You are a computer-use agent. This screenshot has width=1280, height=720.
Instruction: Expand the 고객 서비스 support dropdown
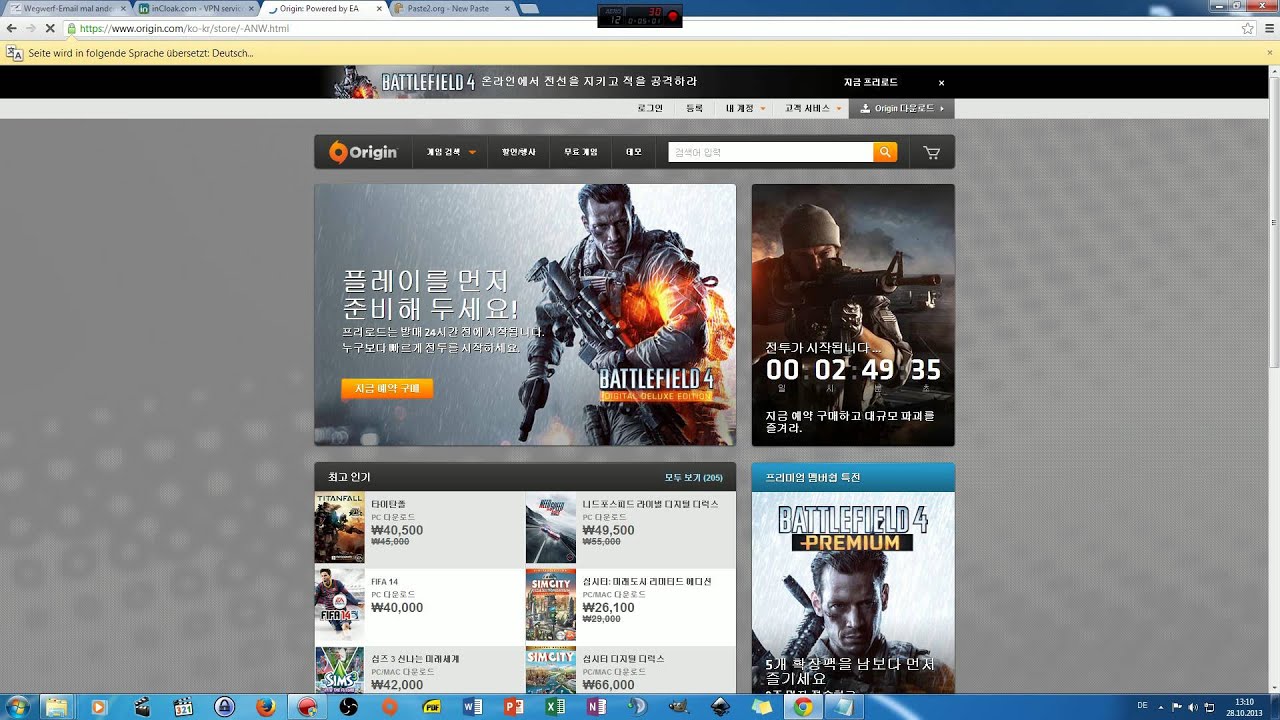coord(813,108)
